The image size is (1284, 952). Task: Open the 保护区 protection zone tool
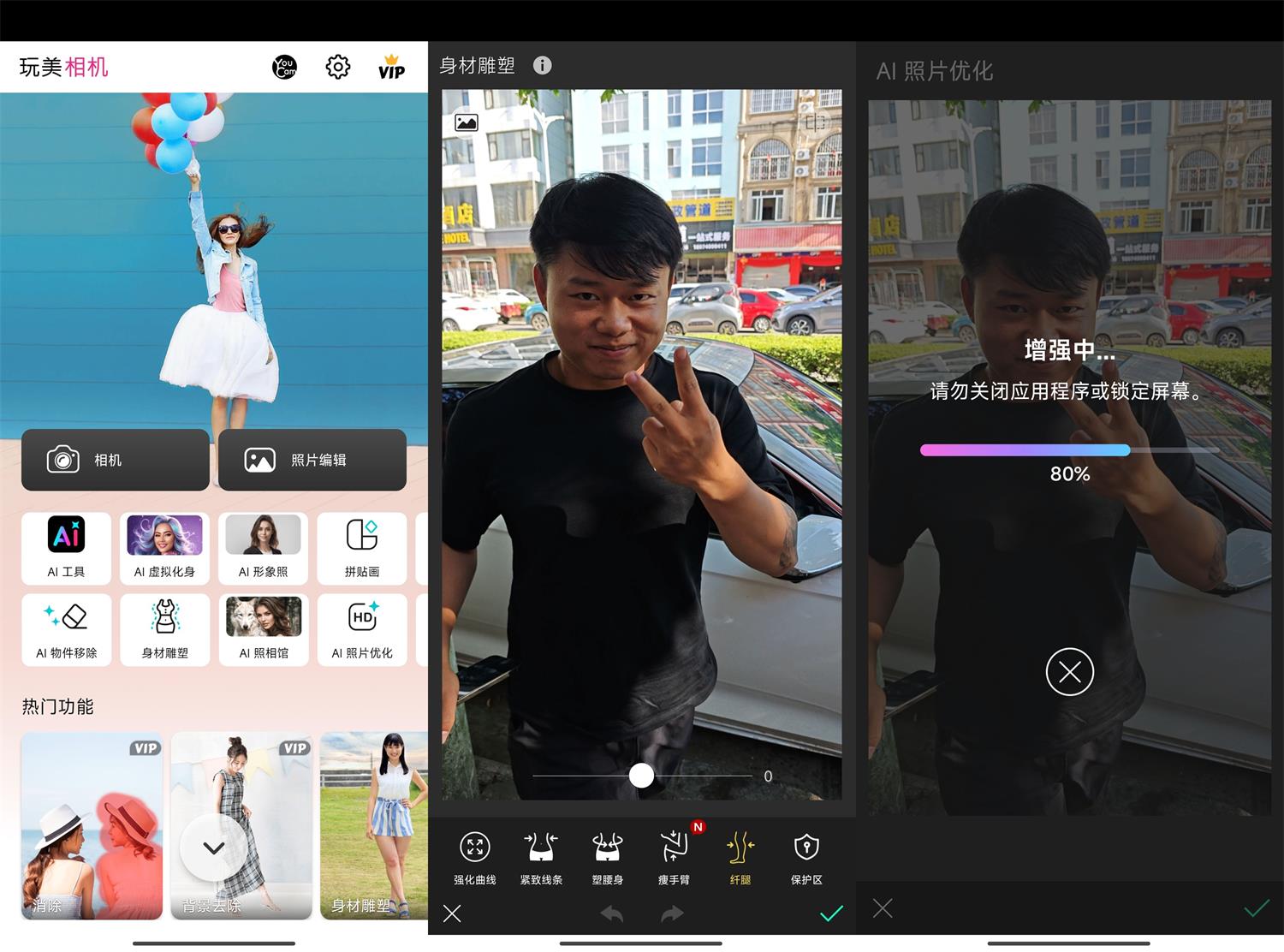[x=806, y=857]
